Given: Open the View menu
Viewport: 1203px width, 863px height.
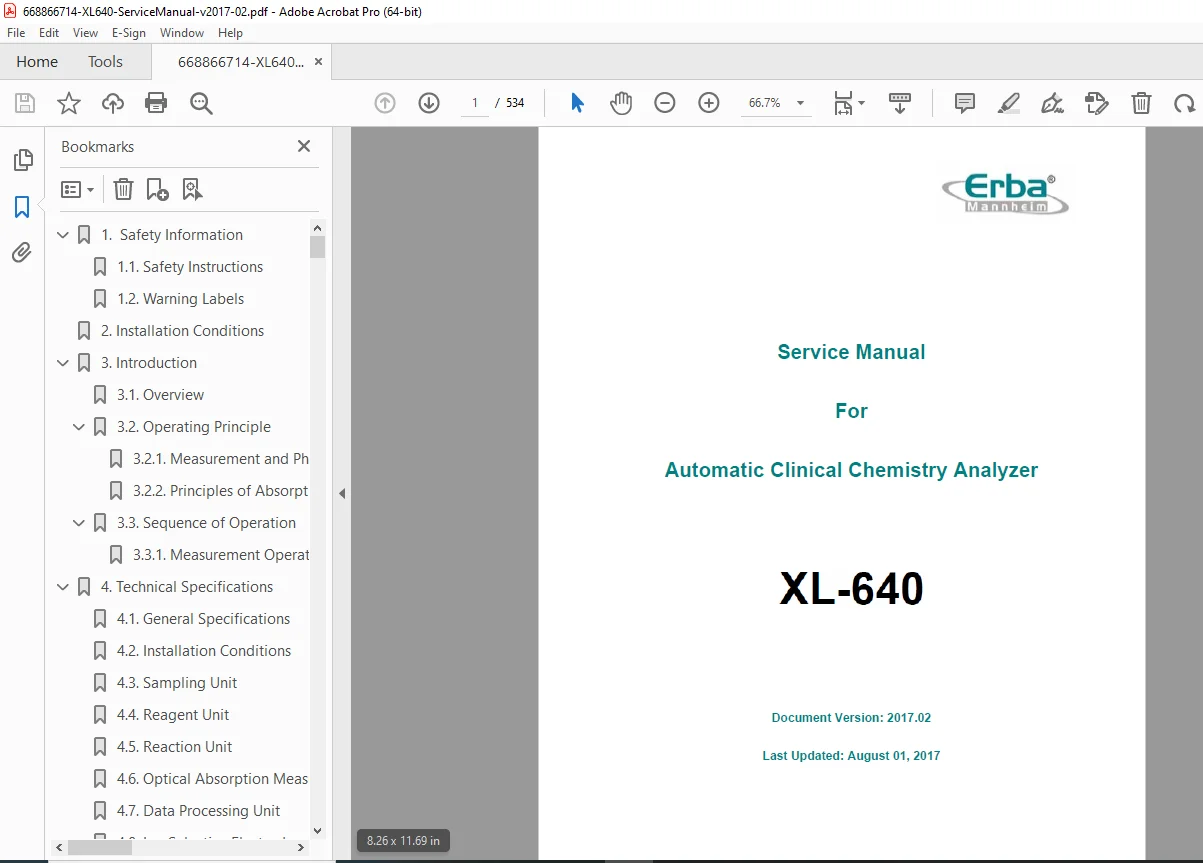Looking at the screenshot, I should tap(86, 33).
